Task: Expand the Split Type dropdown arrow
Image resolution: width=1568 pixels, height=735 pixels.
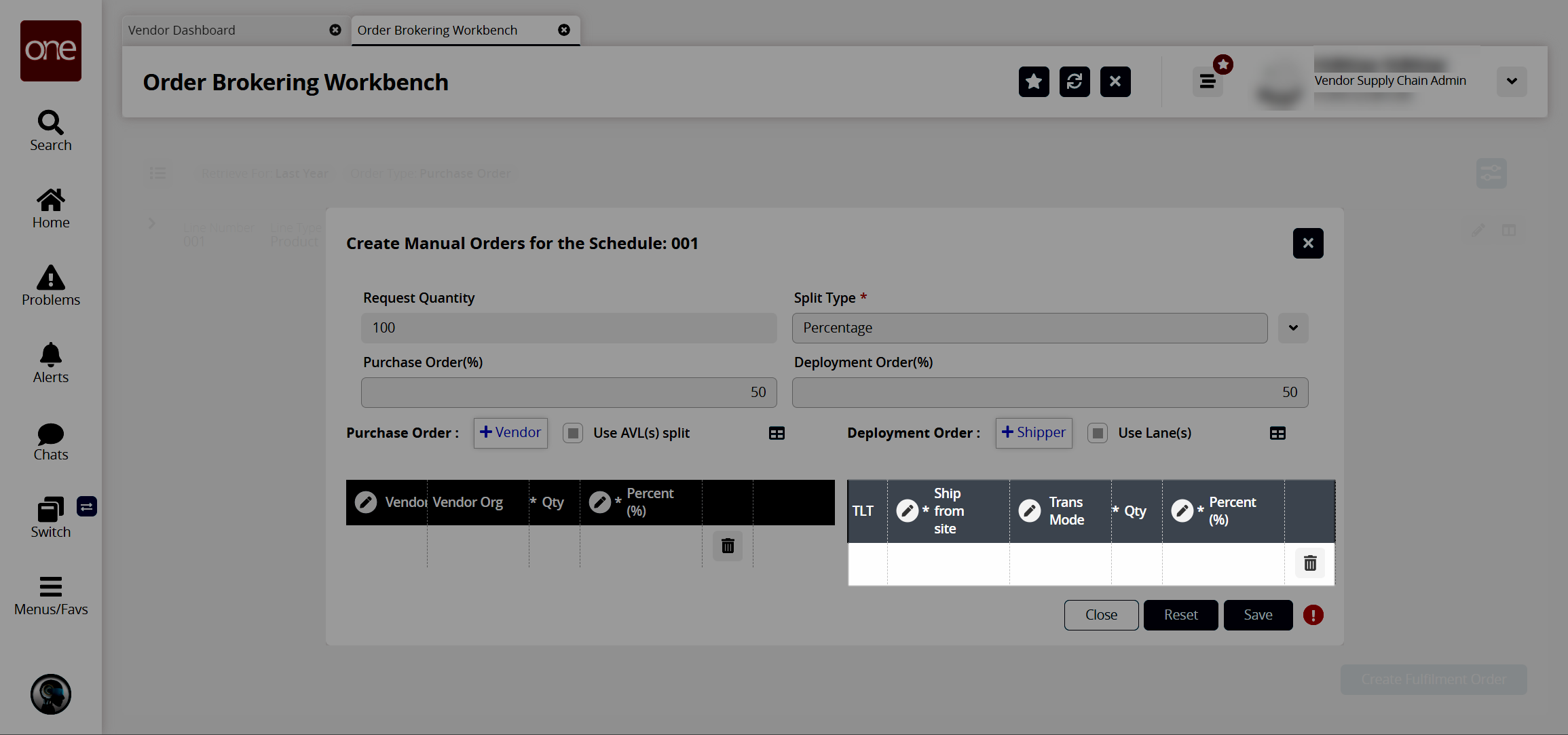Action: [1293, 328]
